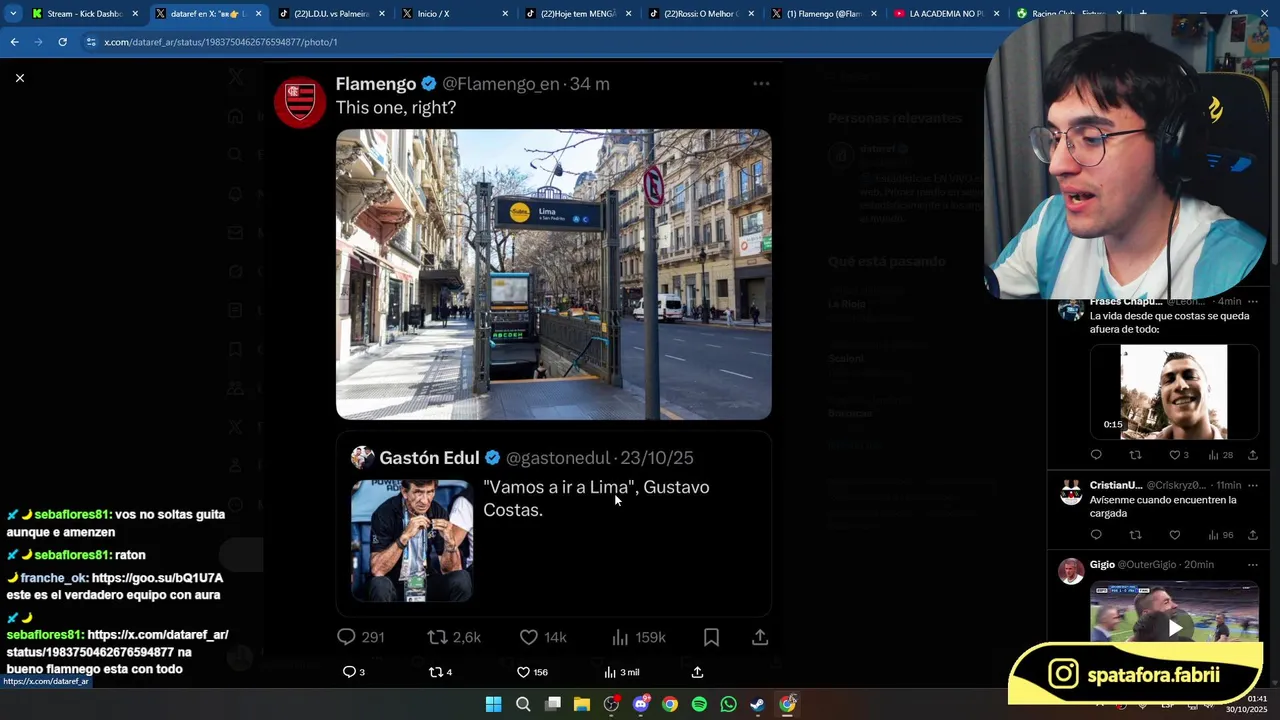
Task: View site information icon in address bar
Action: click(91, 42)
